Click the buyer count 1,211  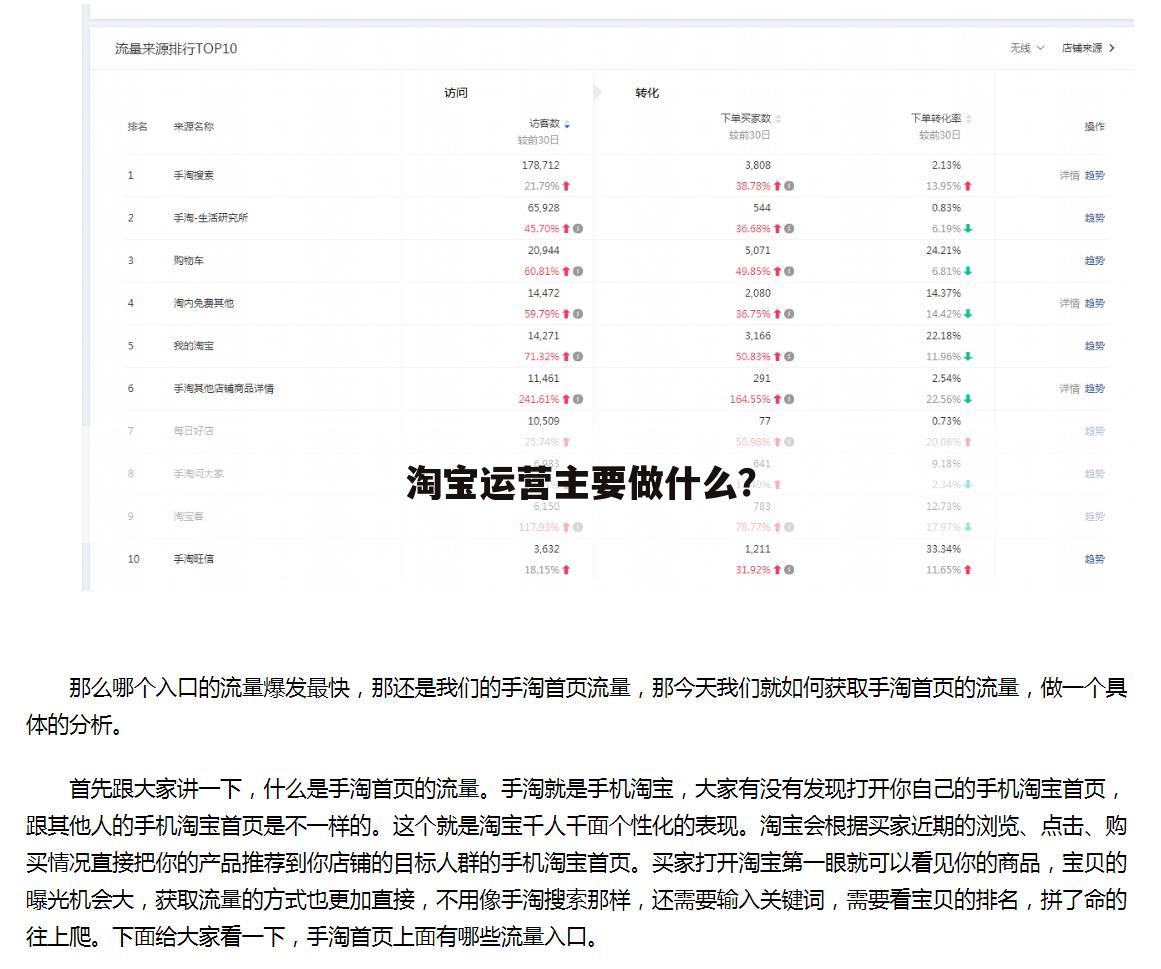point(757,549)
